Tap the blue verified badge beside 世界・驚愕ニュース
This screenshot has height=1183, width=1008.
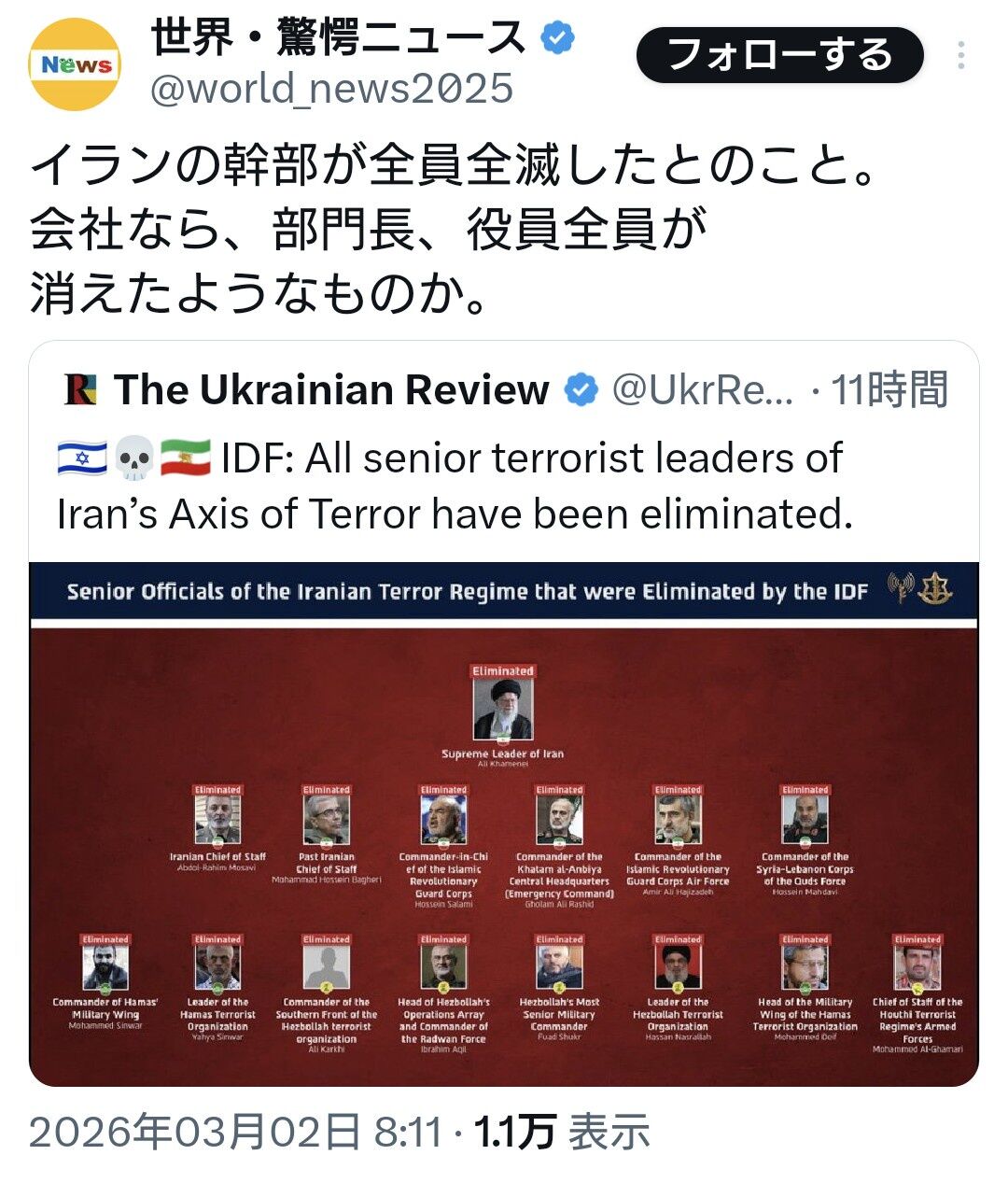coord(558,39)
